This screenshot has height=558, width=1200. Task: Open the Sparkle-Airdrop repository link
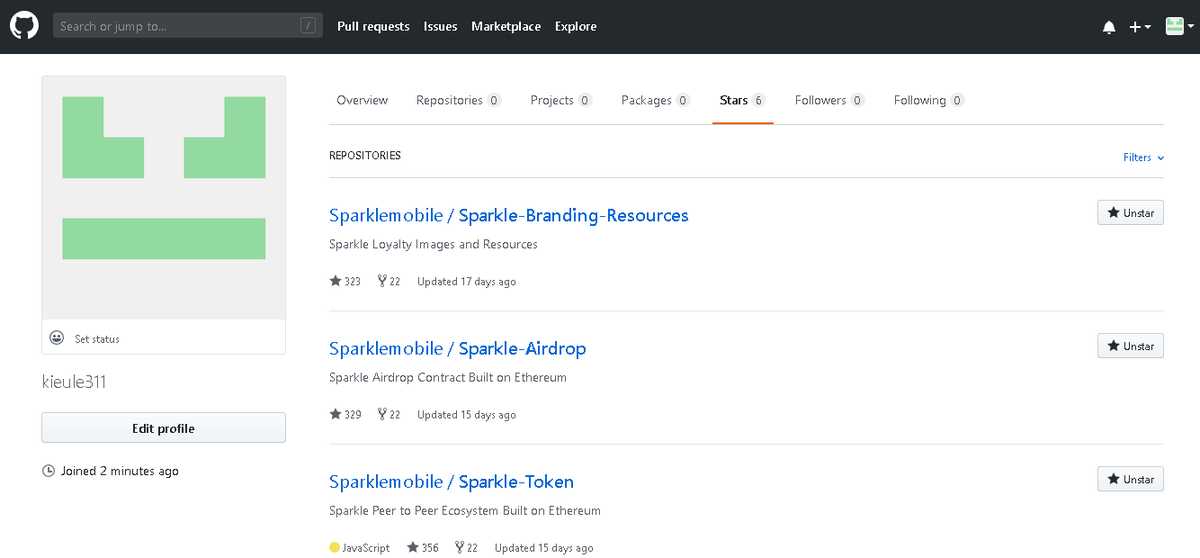click(522, 348)
